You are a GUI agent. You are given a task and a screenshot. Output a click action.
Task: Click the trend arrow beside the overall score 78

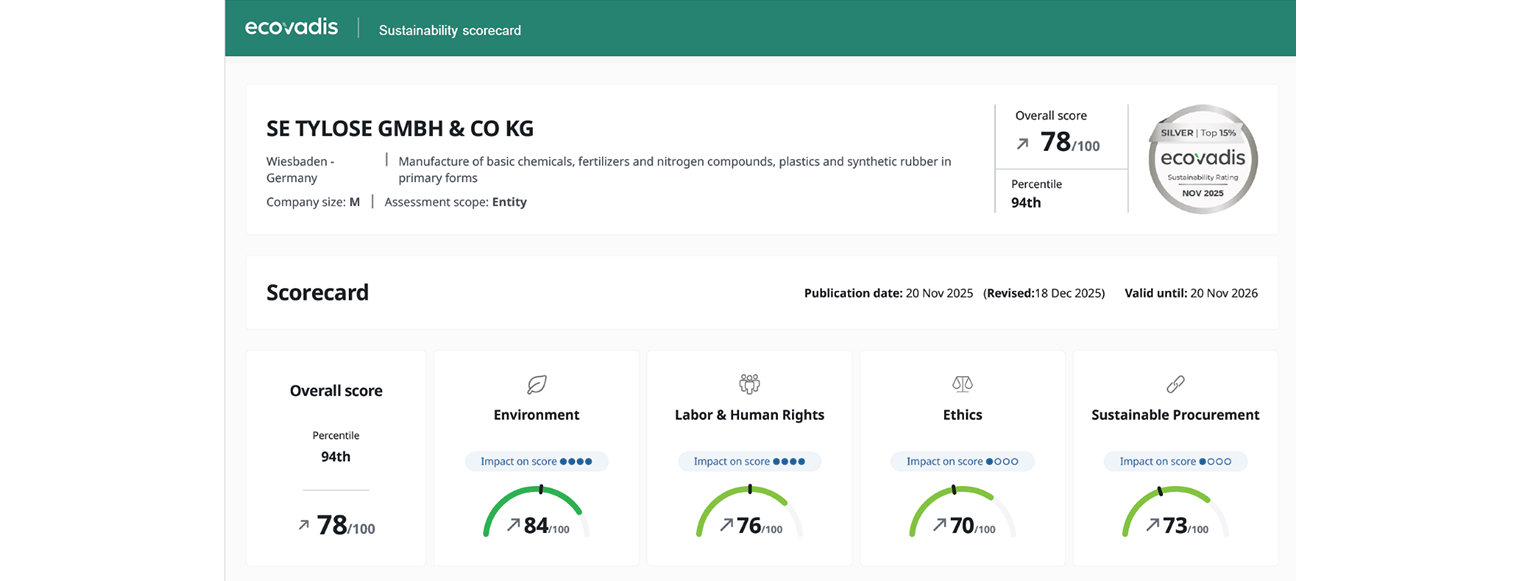(x=1021, y=143)
